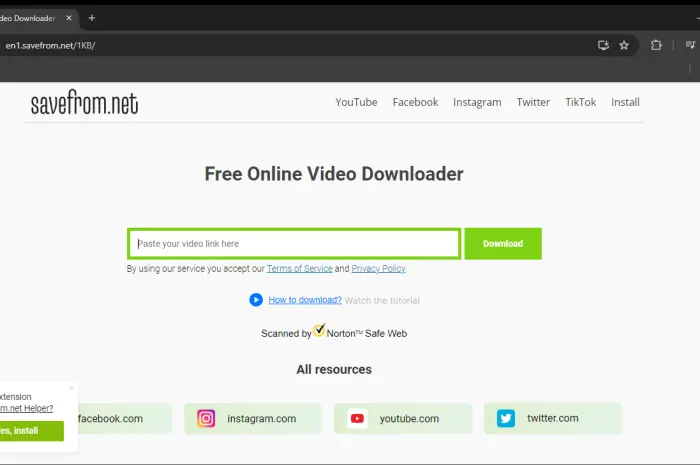Open the Facebook navigation item
Viewport: 700px width, 465px height.
pos(415,102)
